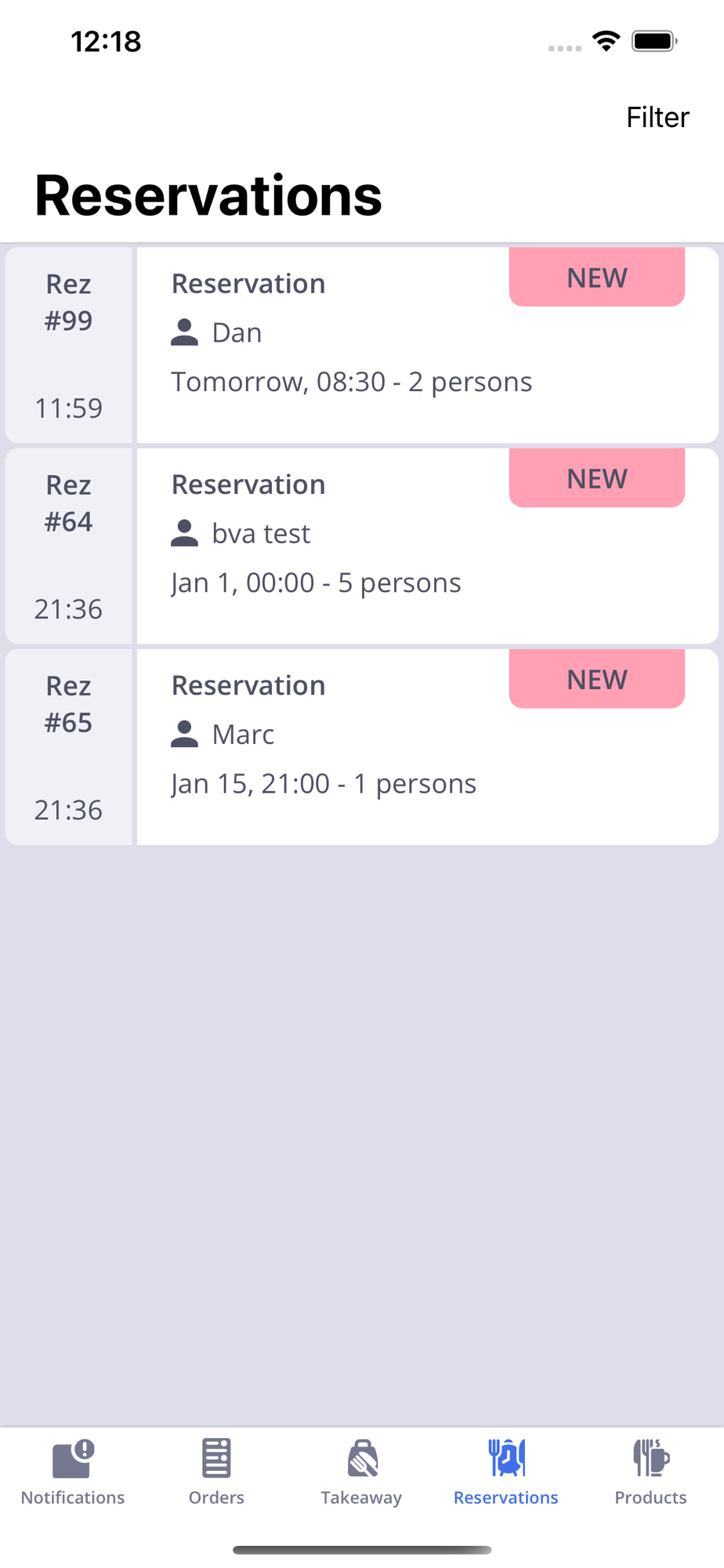The image size is (724, 1568).
Task: Open the Rez #99 side panel
Action: click(69, 345)
